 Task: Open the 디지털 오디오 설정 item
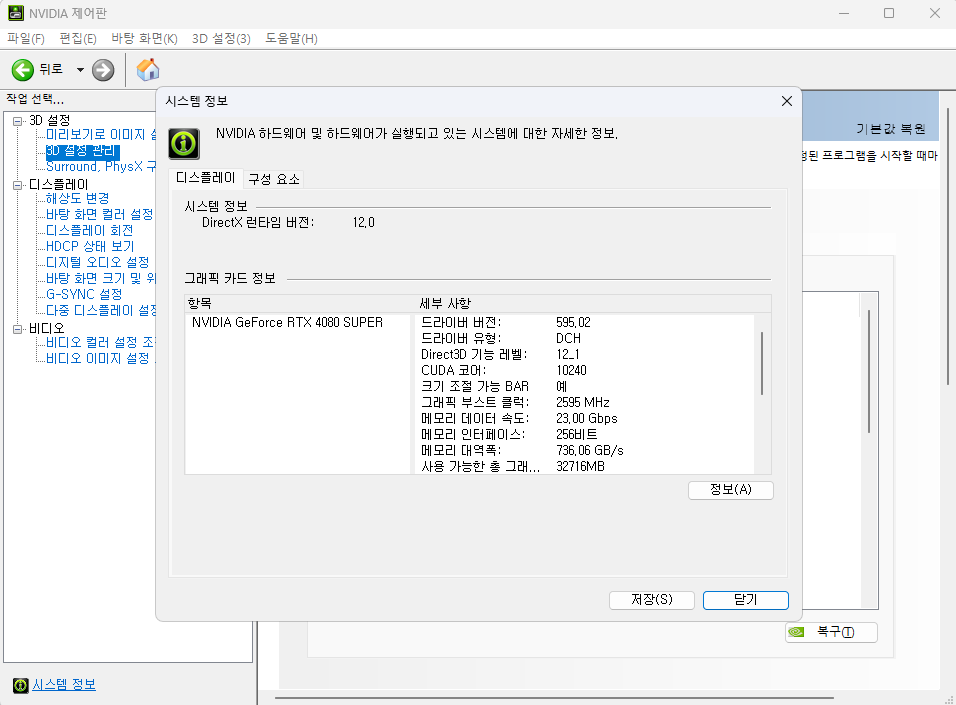point(98,262)
